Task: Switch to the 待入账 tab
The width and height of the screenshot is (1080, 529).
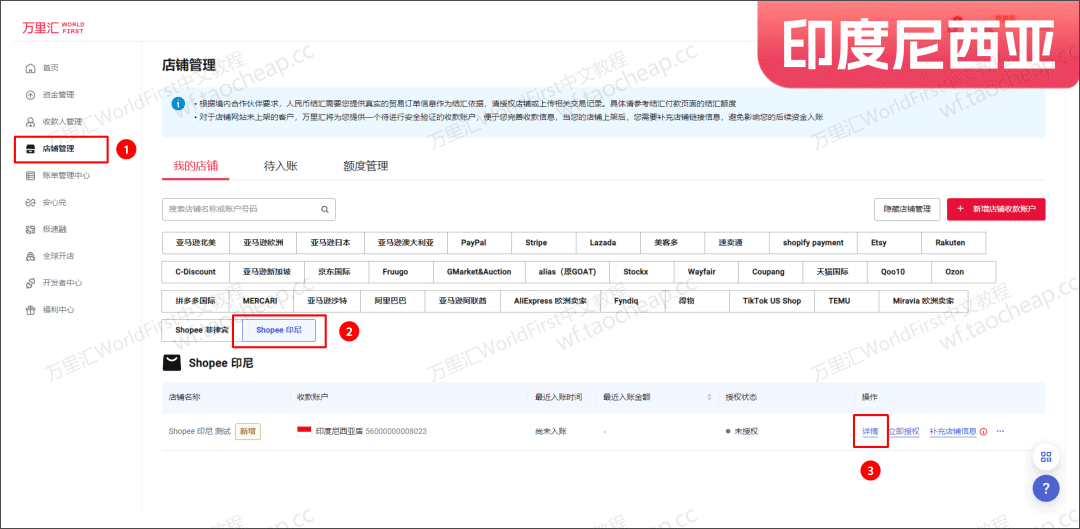Action: tap(285, 165)
